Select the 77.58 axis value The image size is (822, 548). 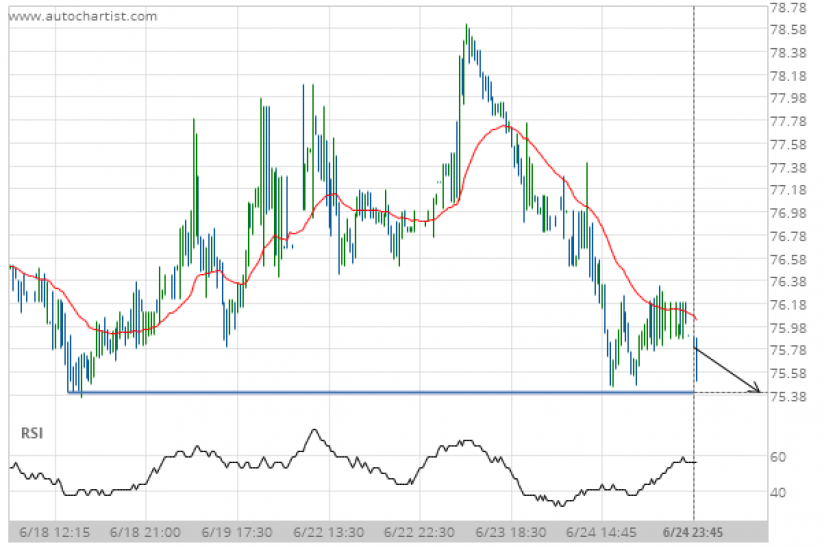(788, 145)
